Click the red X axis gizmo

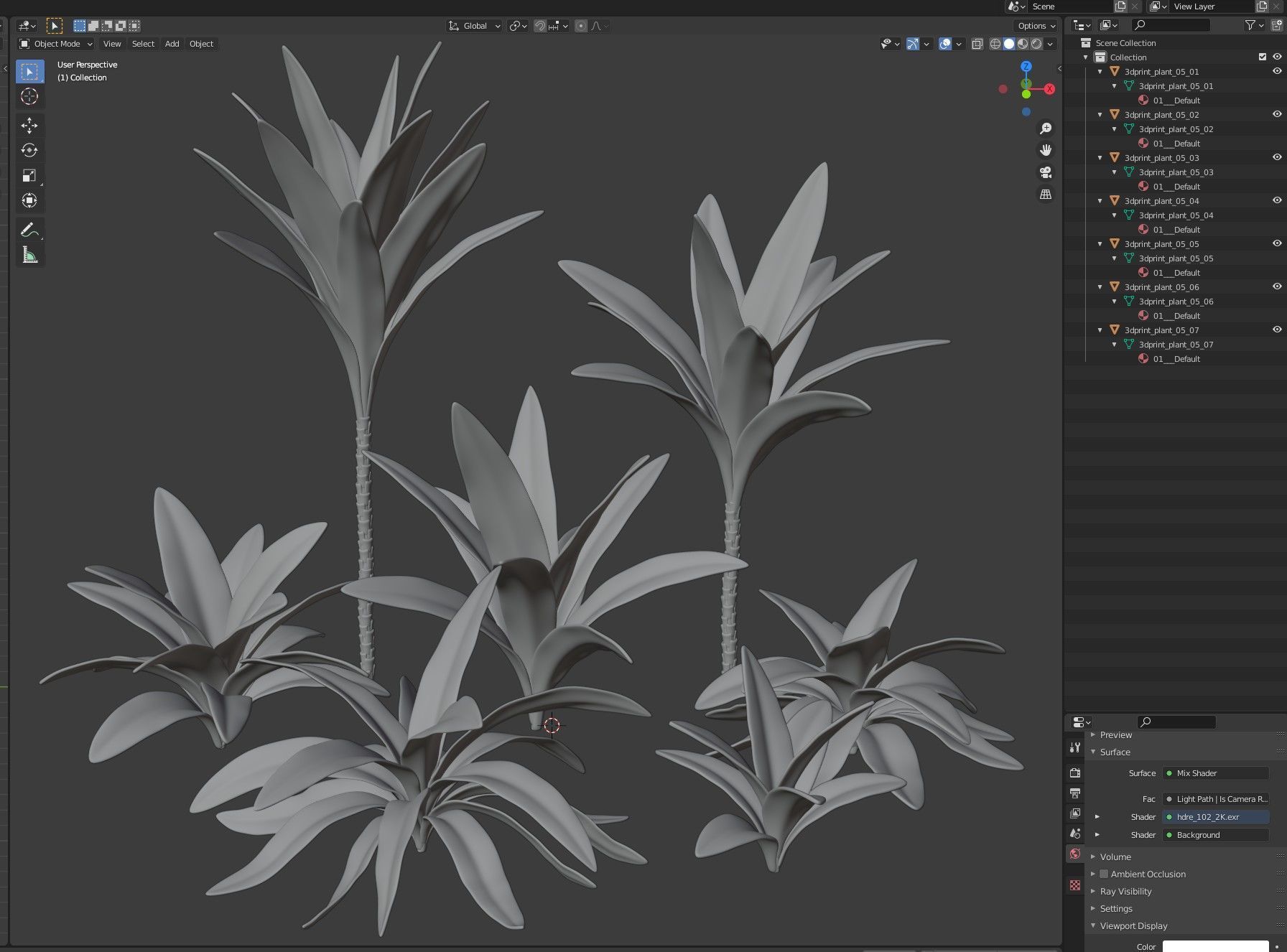tap(1049, 89)
